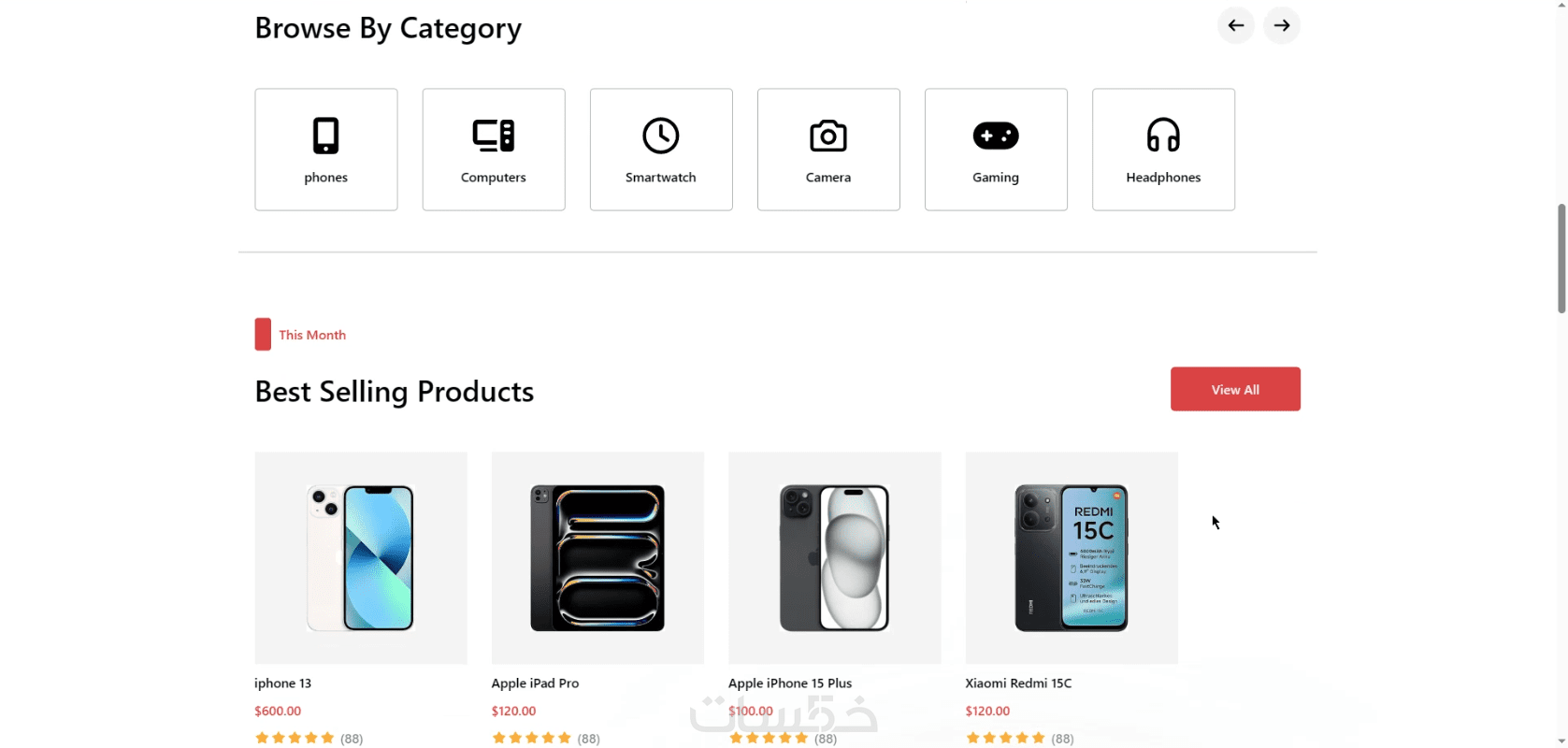Image resolution: width=1568 pixels, height=748 pixels.
Task: Open the Computers category icon
Action: (493, 136)
